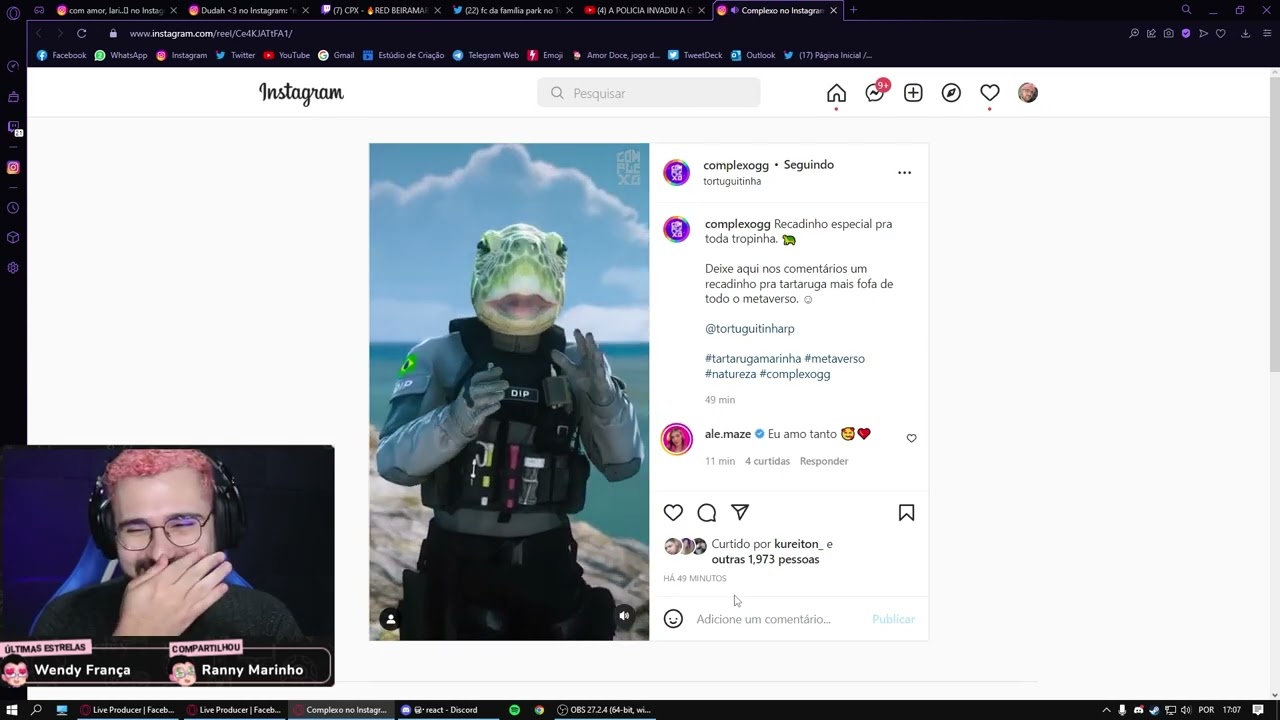This screenshot has height=720, width=1280.
Task: Click the Seguindo following button
Action: coord(808,165)
